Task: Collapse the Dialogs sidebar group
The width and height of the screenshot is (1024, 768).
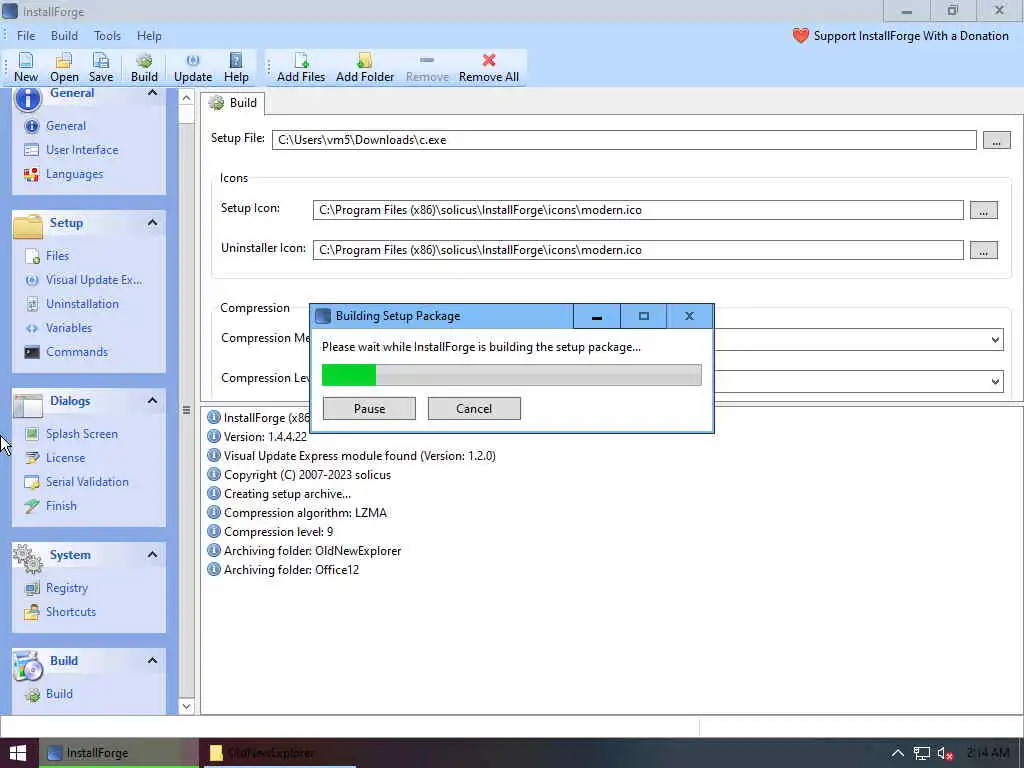Action: point(152,400)
